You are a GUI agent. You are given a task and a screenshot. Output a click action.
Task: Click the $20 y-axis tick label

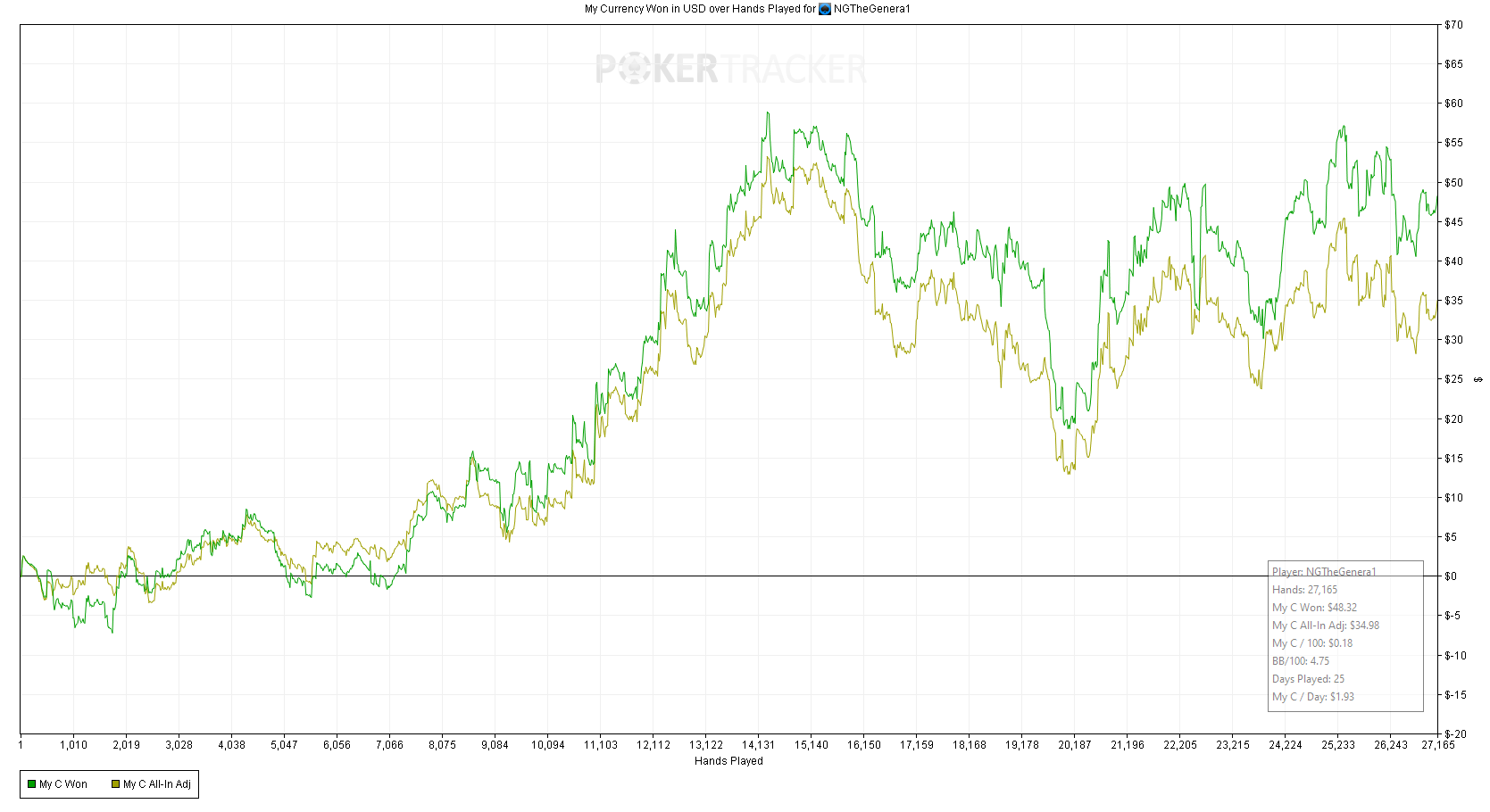click(1454, 419)
